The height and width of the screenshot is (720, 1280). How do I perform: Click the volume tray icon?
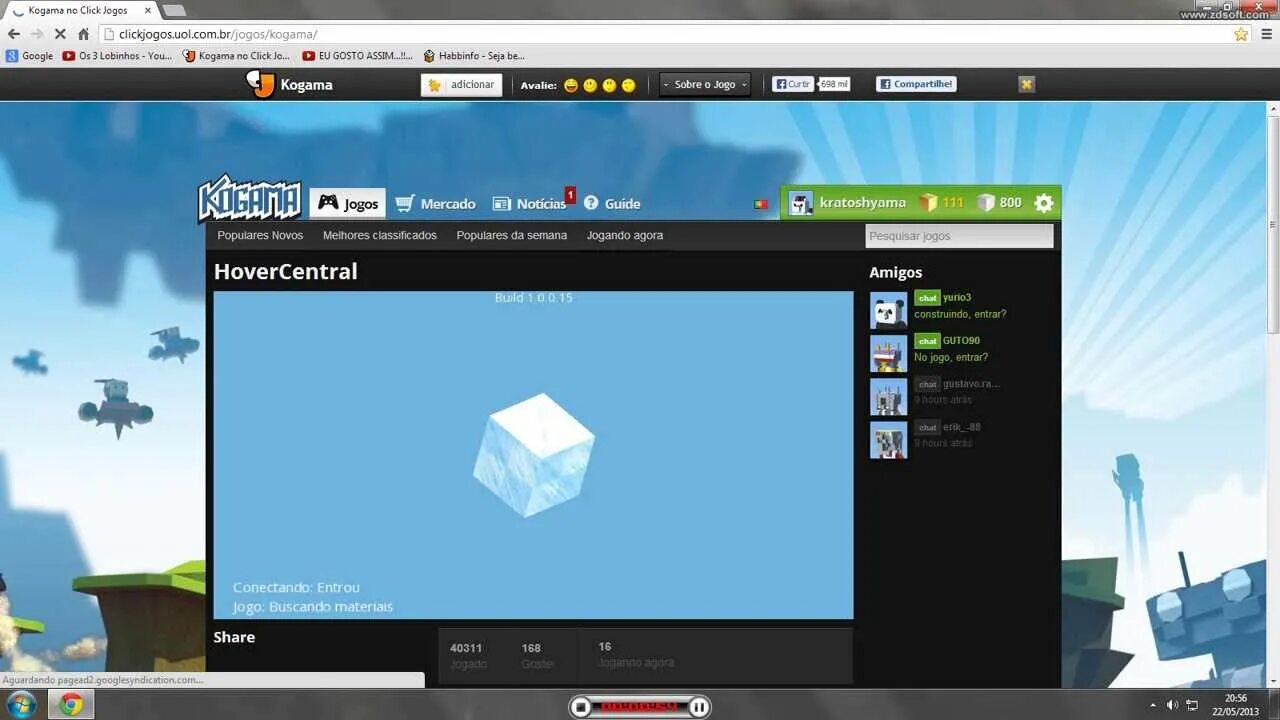[x=1172, y=705]
